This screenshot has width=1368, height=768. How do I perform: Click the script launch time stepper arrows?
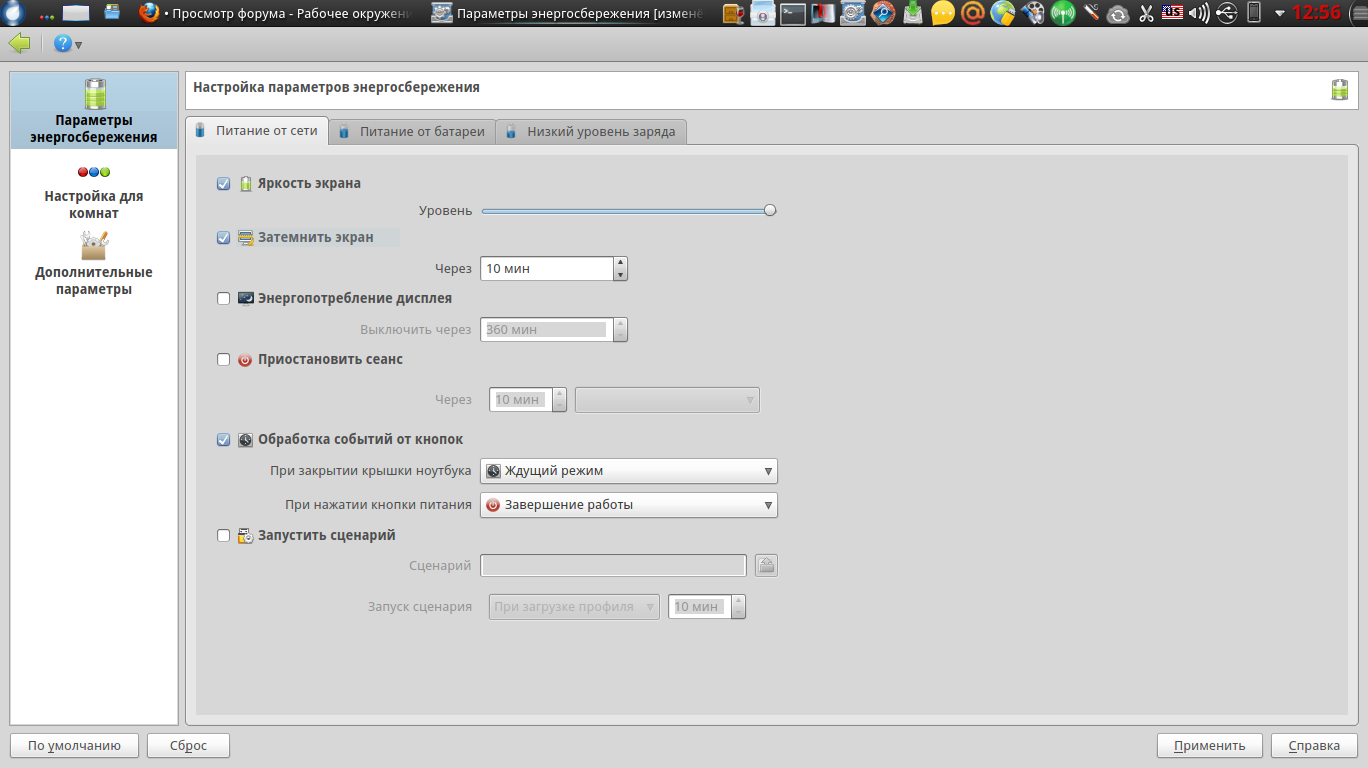point(738,607)
